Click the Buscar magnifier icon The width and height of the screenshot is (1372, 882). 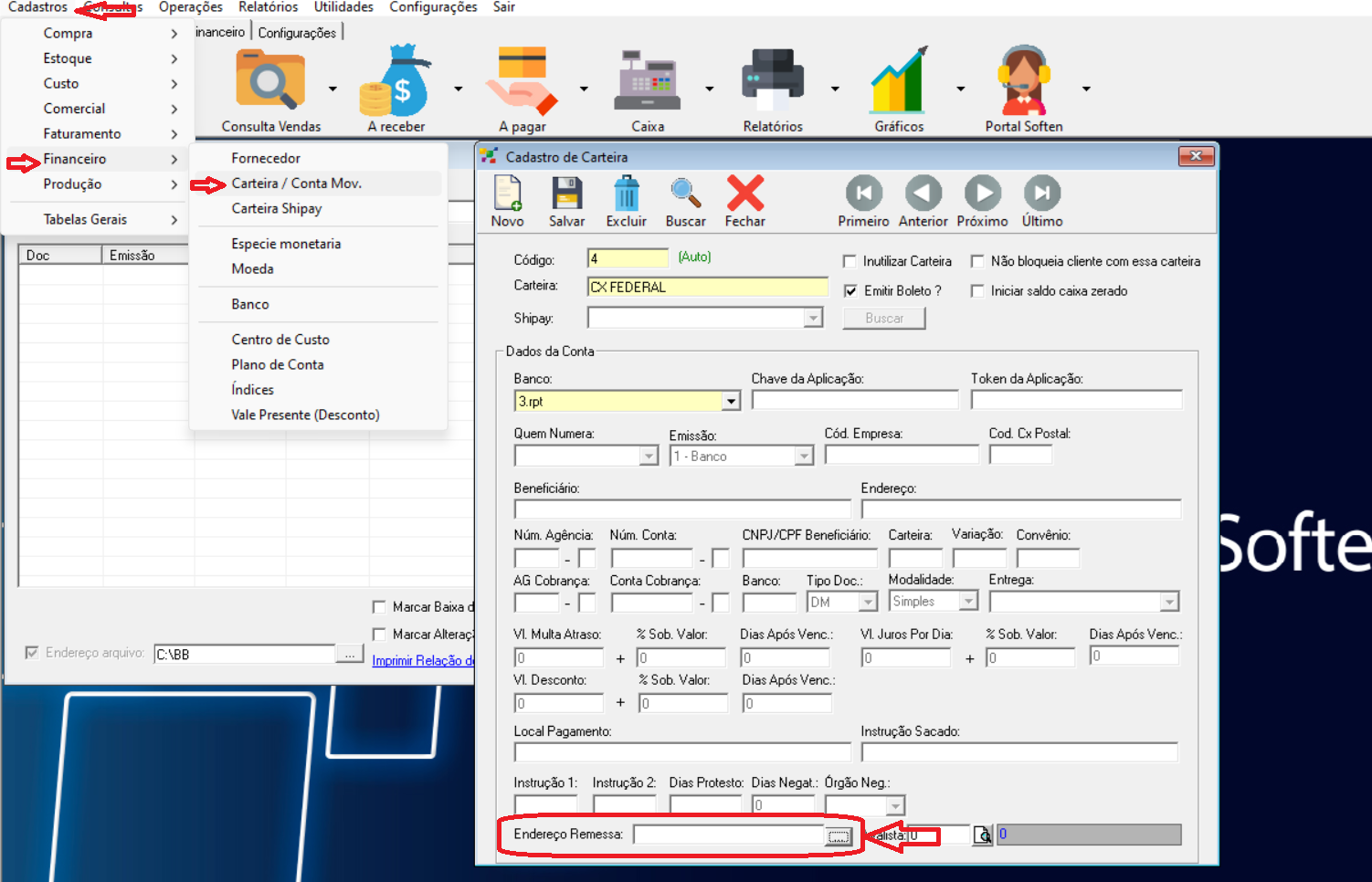(x=686, y=194)
